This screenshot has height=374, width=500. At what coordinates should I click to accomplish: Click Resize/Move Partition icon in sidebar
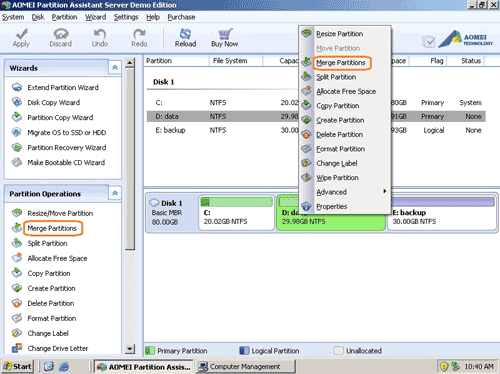[17, 213]
